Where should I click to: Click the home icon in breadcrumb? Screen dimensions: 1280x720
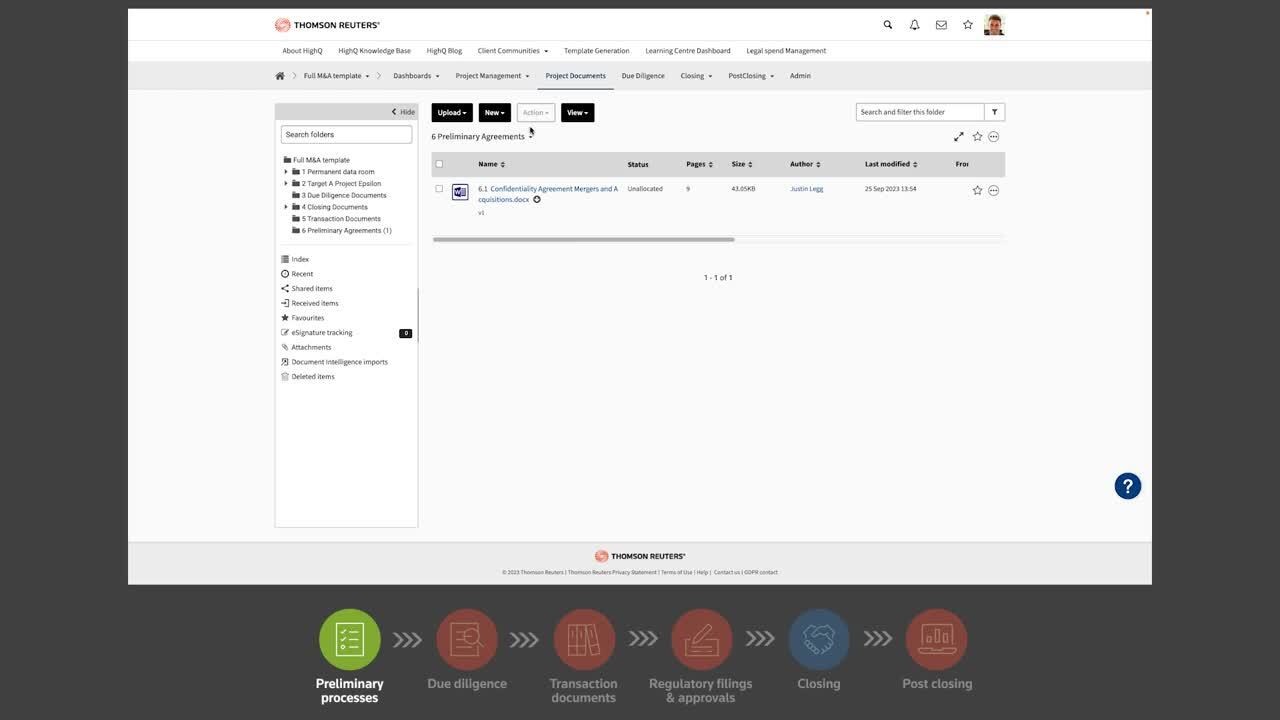(280, 76)
